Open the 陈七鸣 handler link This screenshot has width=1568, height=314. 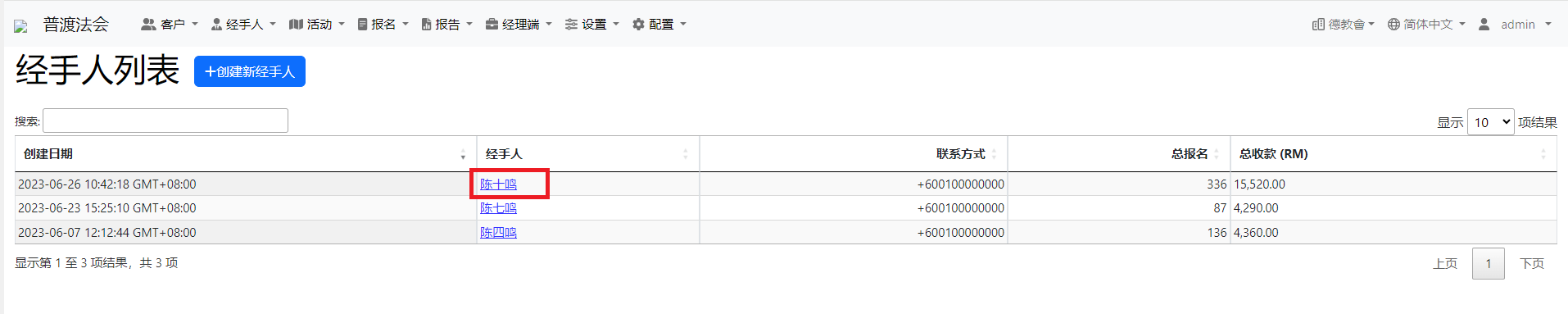pos(498,208)
